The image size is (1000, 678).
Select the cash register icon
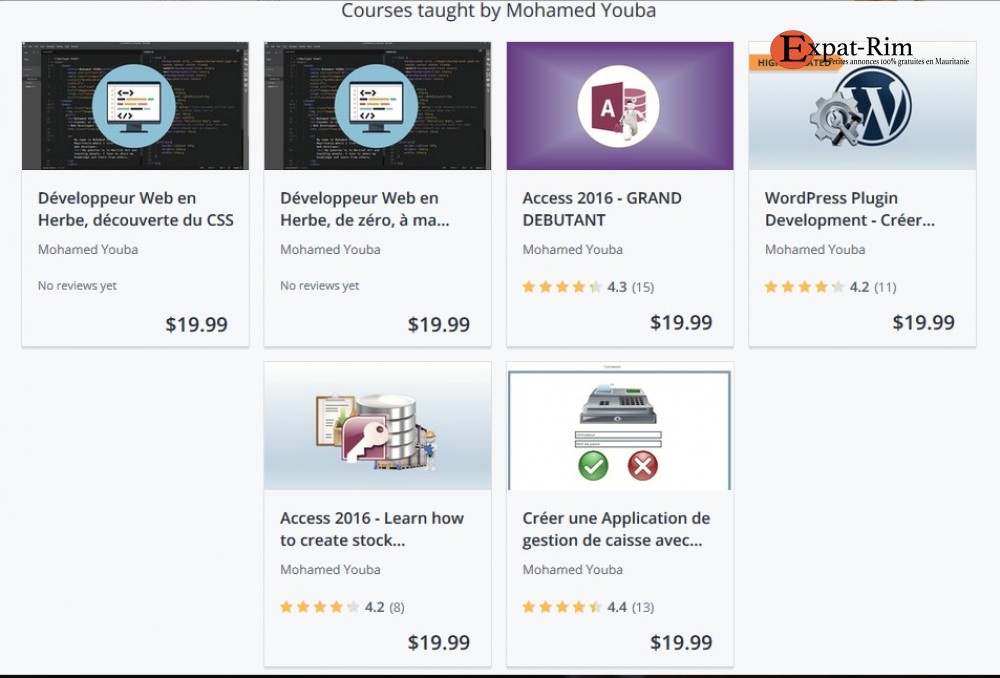click(x=618, y=403)
